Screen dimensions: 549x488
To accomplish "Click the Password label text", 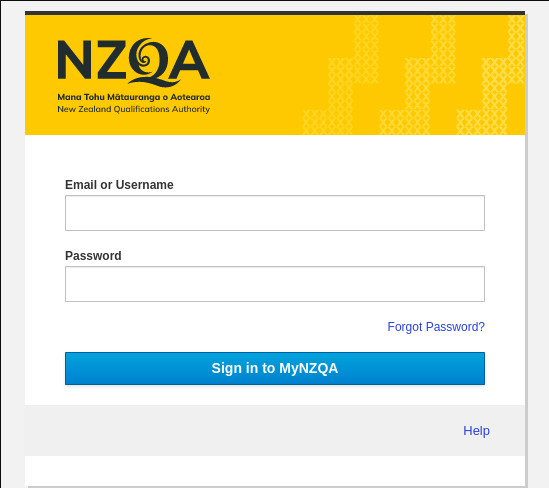I will (x=93, y=256).
